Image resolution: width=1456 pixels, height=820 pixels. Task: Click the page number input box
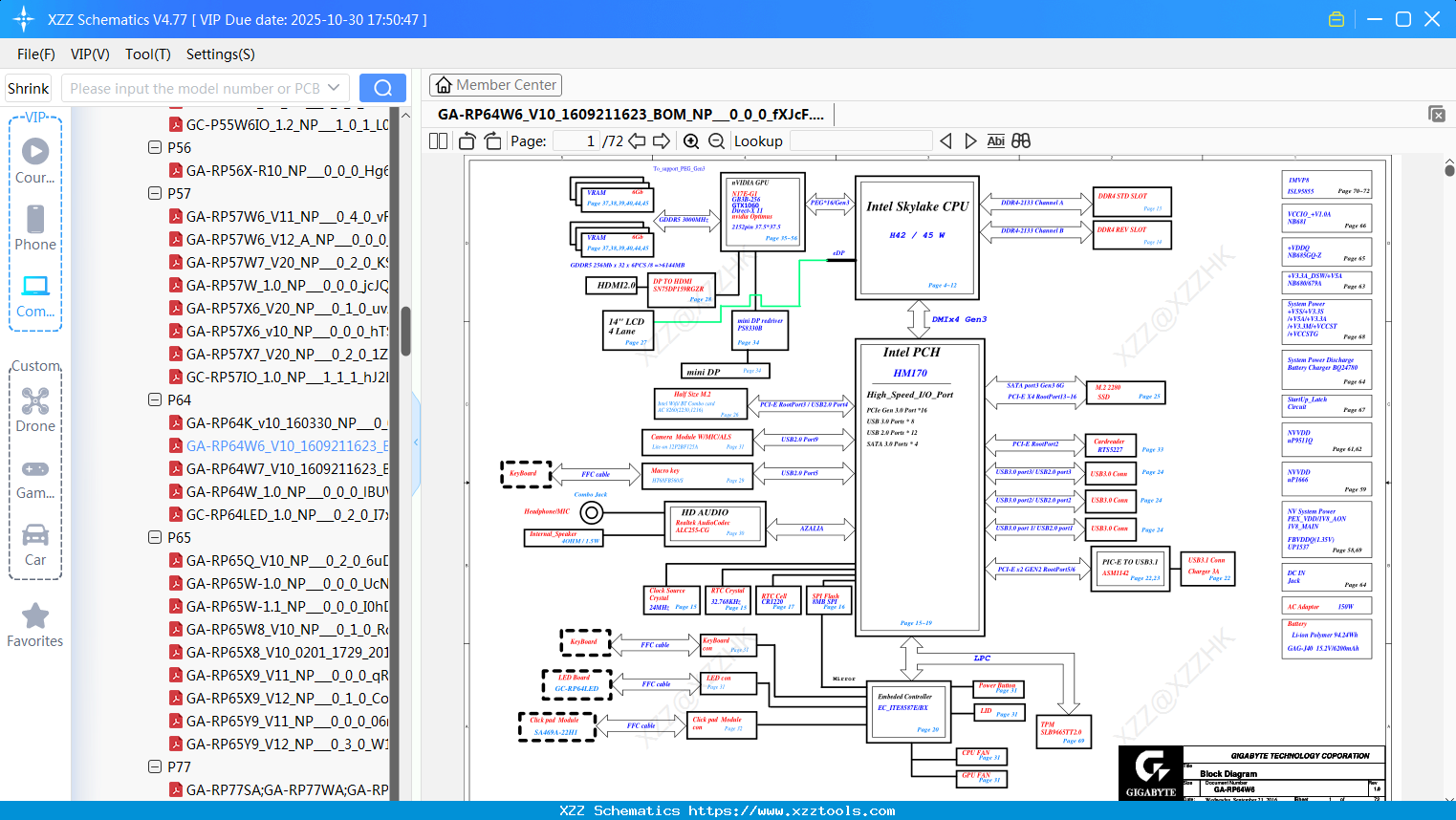(x=576, y=140)
